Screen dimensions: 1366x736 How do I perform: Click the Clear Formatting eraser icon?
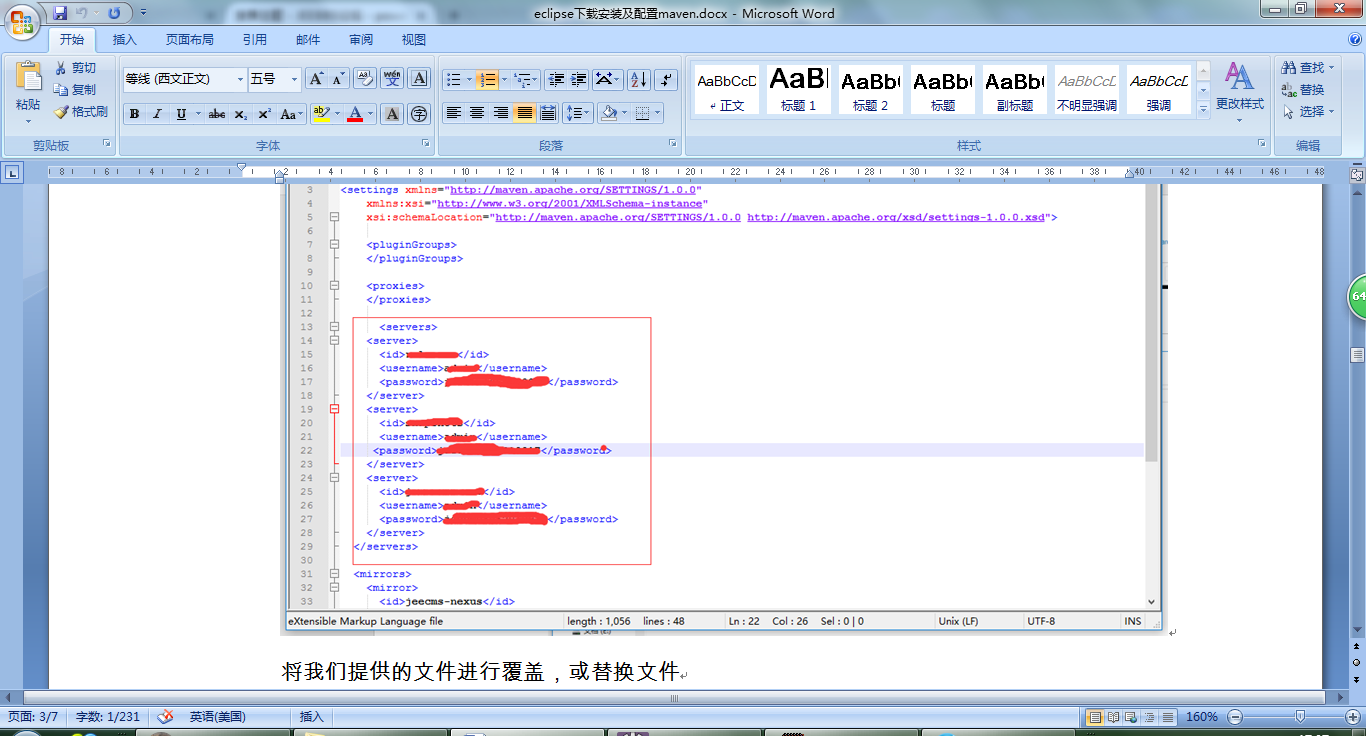pos(365,79)
